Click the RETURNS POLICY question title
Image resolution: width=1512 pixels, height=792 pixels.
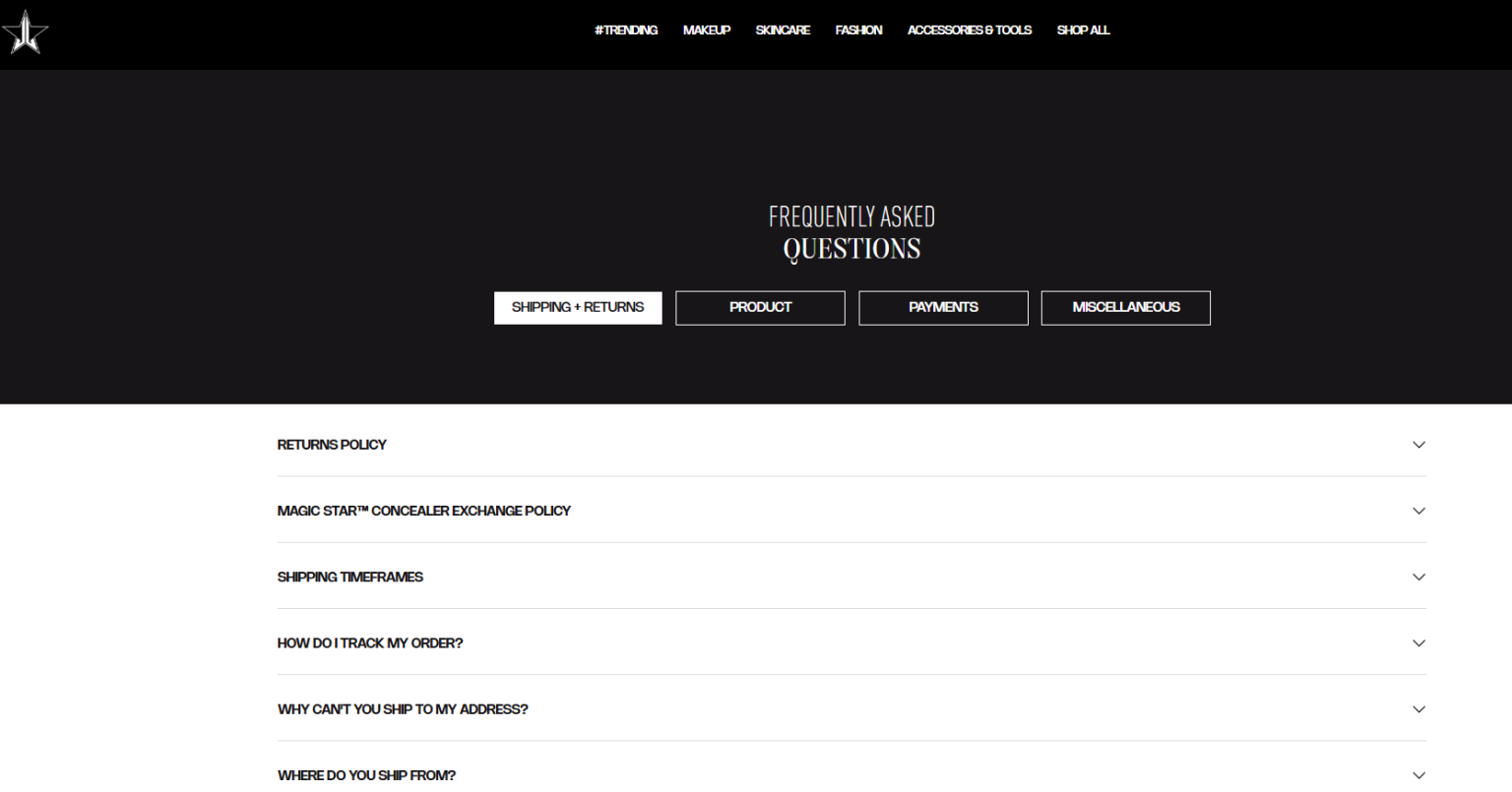pos(332,445)
